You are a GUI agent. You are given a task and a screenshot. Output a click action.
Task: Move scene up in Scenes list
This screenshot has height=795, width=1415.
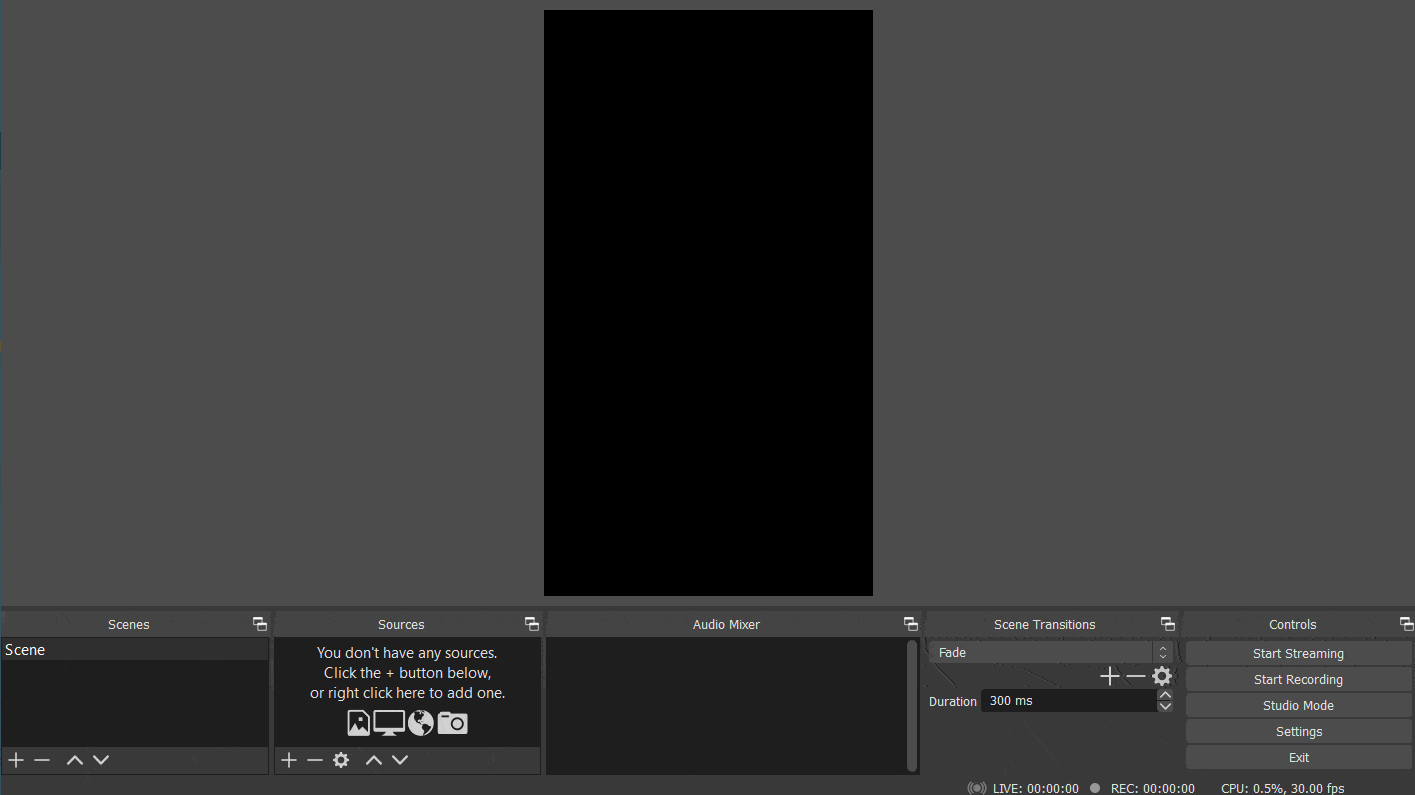pos(75,760)
